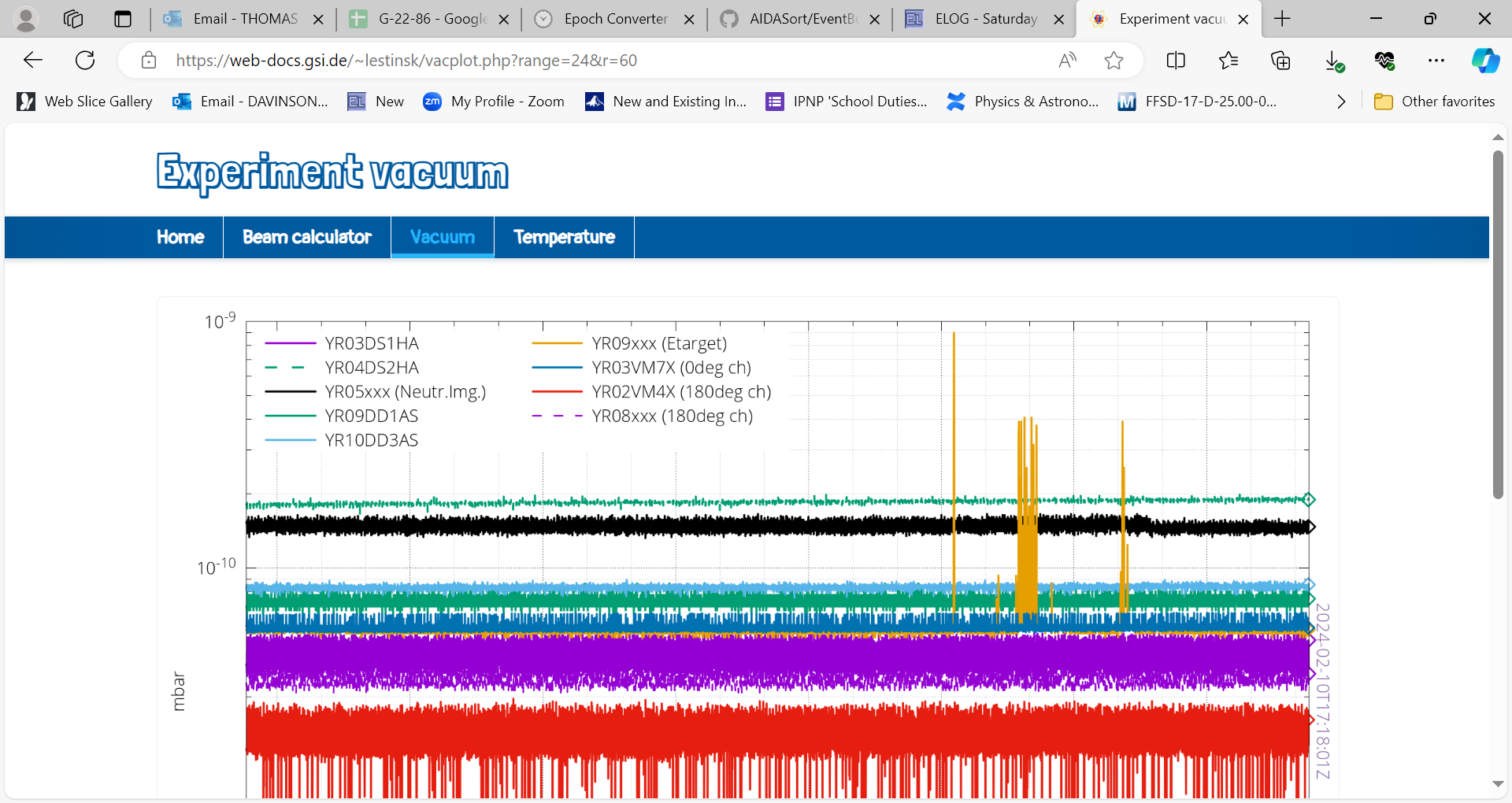Click the mbar axis label
Image resolution: width=1512 pixels, height=803 pixels.
179,692
